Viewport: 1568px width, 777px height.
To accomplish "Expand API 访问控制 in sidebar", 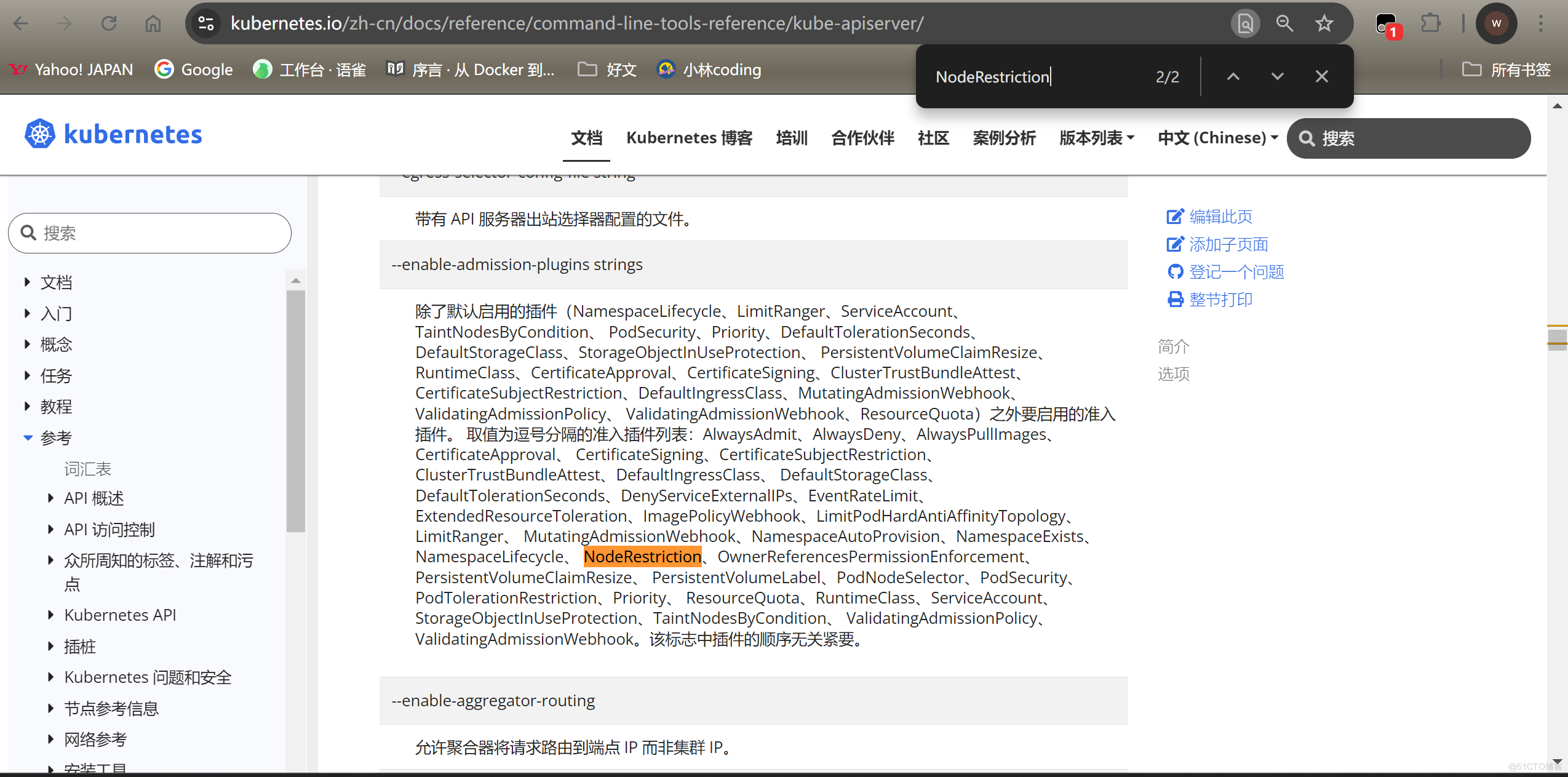I will pos(51,529).
